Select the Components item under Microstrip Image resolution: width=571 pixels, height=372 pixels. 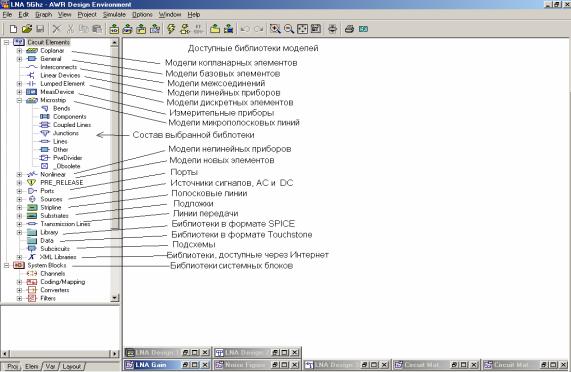pyautogui.click(x=70, y=116)
